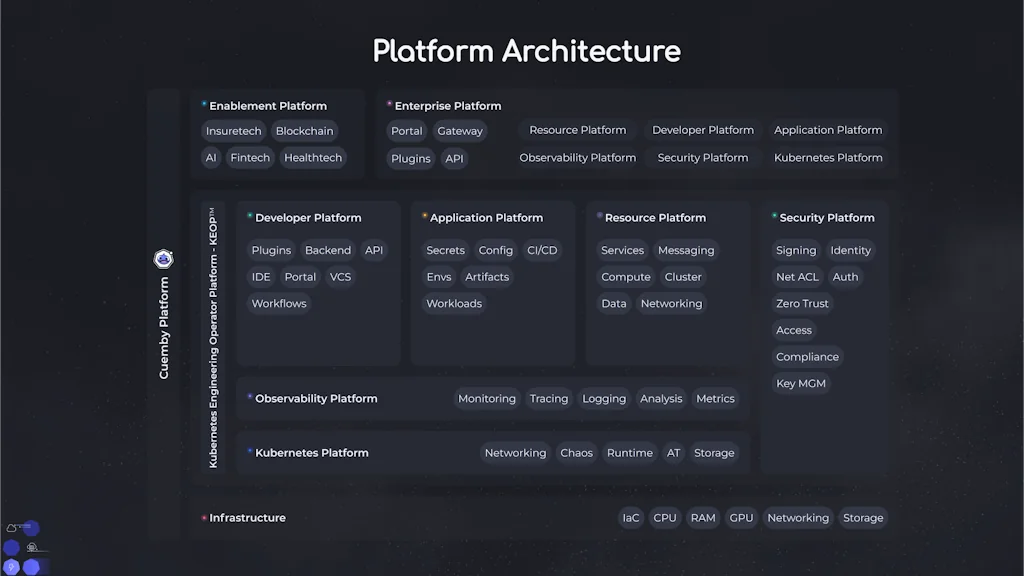This screenshot has width=1024, height=576.
Task: Click the teal dot icon beside Developer Platform
Action: click(249, 217)
